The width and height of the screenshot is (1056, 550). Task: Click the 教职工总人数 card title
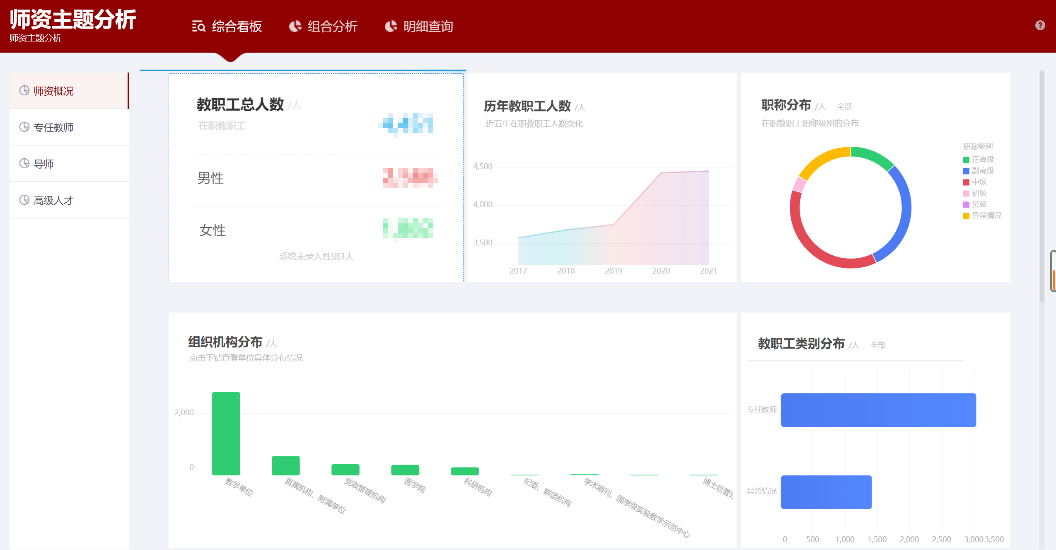[x=240, y=104]
